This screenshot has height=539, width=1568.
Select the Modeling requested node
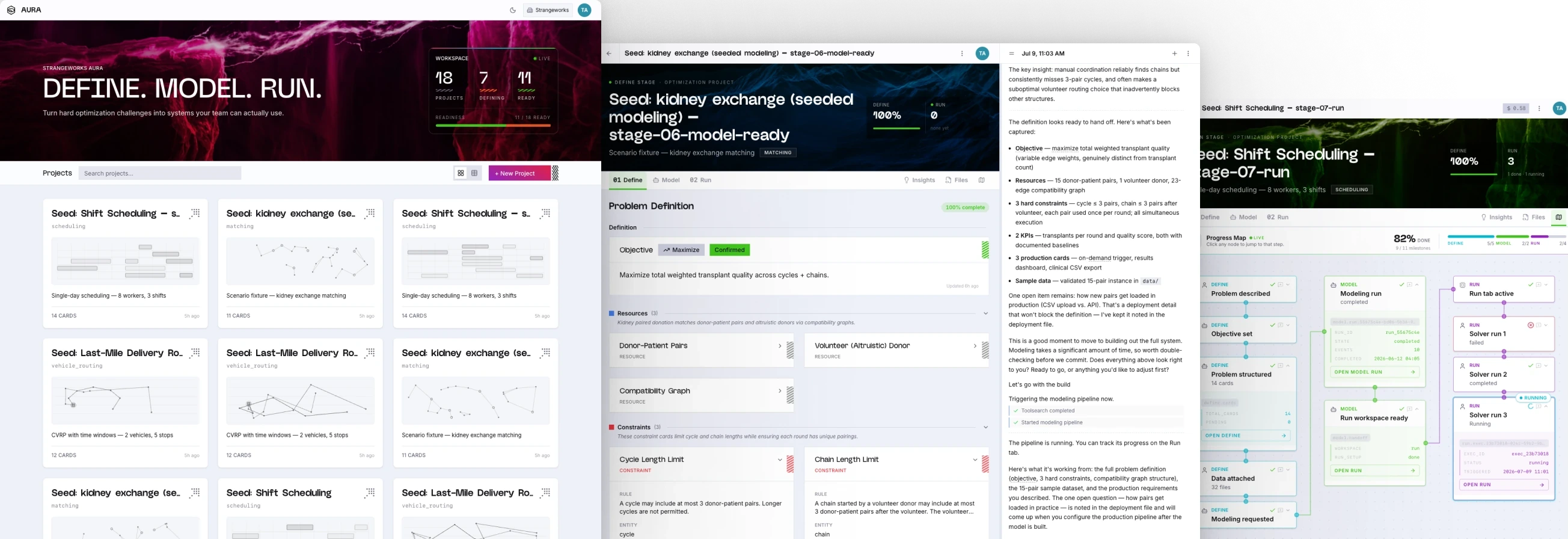click(1248, 516)
